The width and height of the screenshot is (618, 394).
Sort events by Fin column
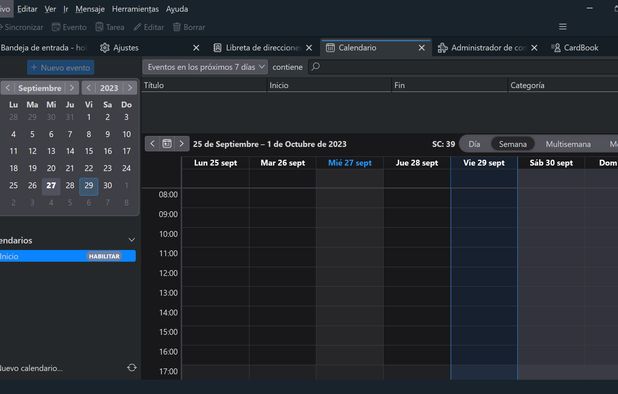[x=449, y=85]
